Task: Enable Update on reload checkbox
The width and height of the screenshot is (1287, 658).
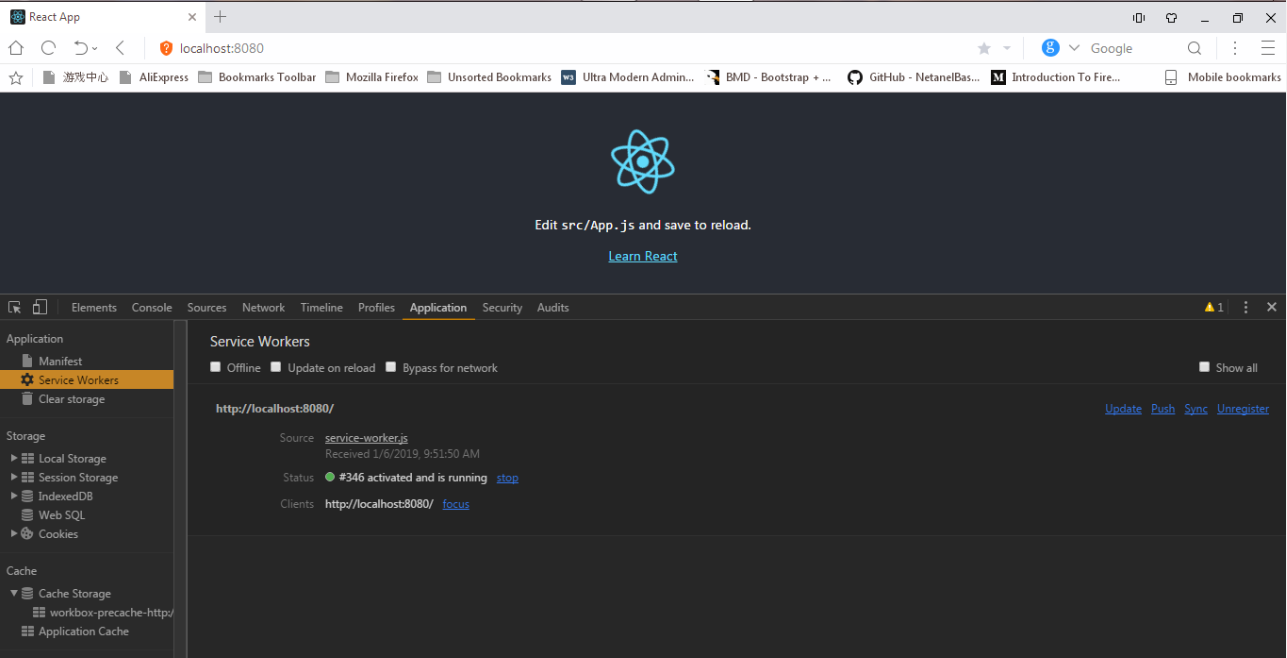Action: point(276,367)
